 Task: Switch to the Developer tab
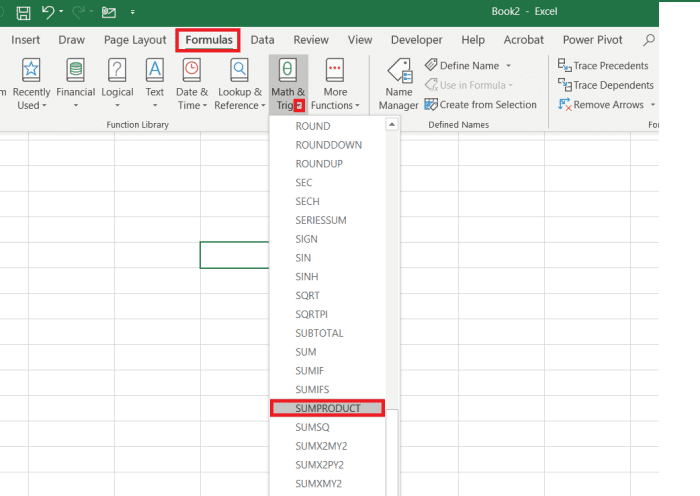point(417,40)
